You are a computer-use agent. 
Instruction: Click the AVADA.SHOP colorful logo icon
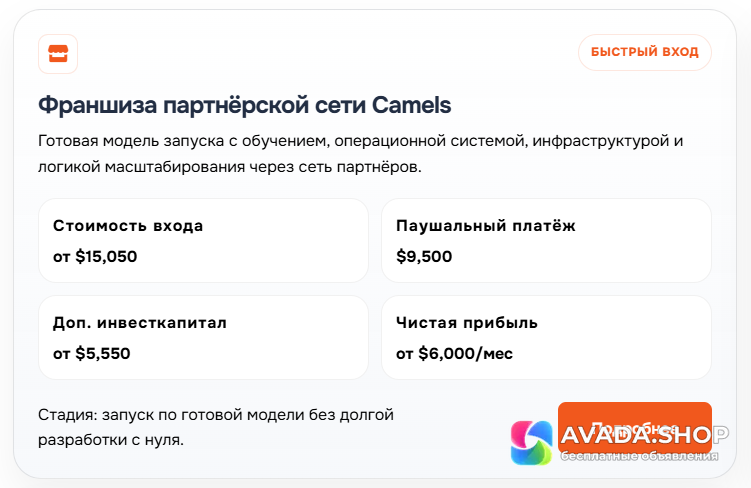(531, 442)
